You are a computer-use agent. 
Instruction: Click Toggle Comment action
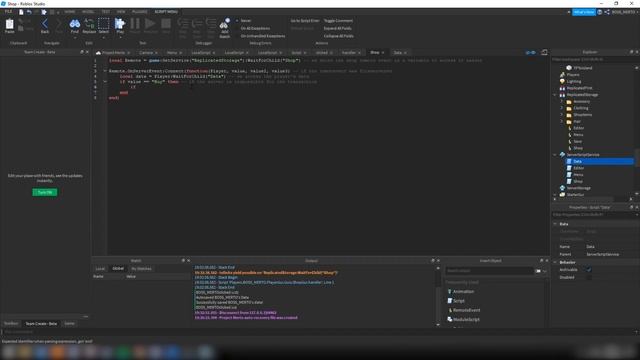(x=338, y=20)
